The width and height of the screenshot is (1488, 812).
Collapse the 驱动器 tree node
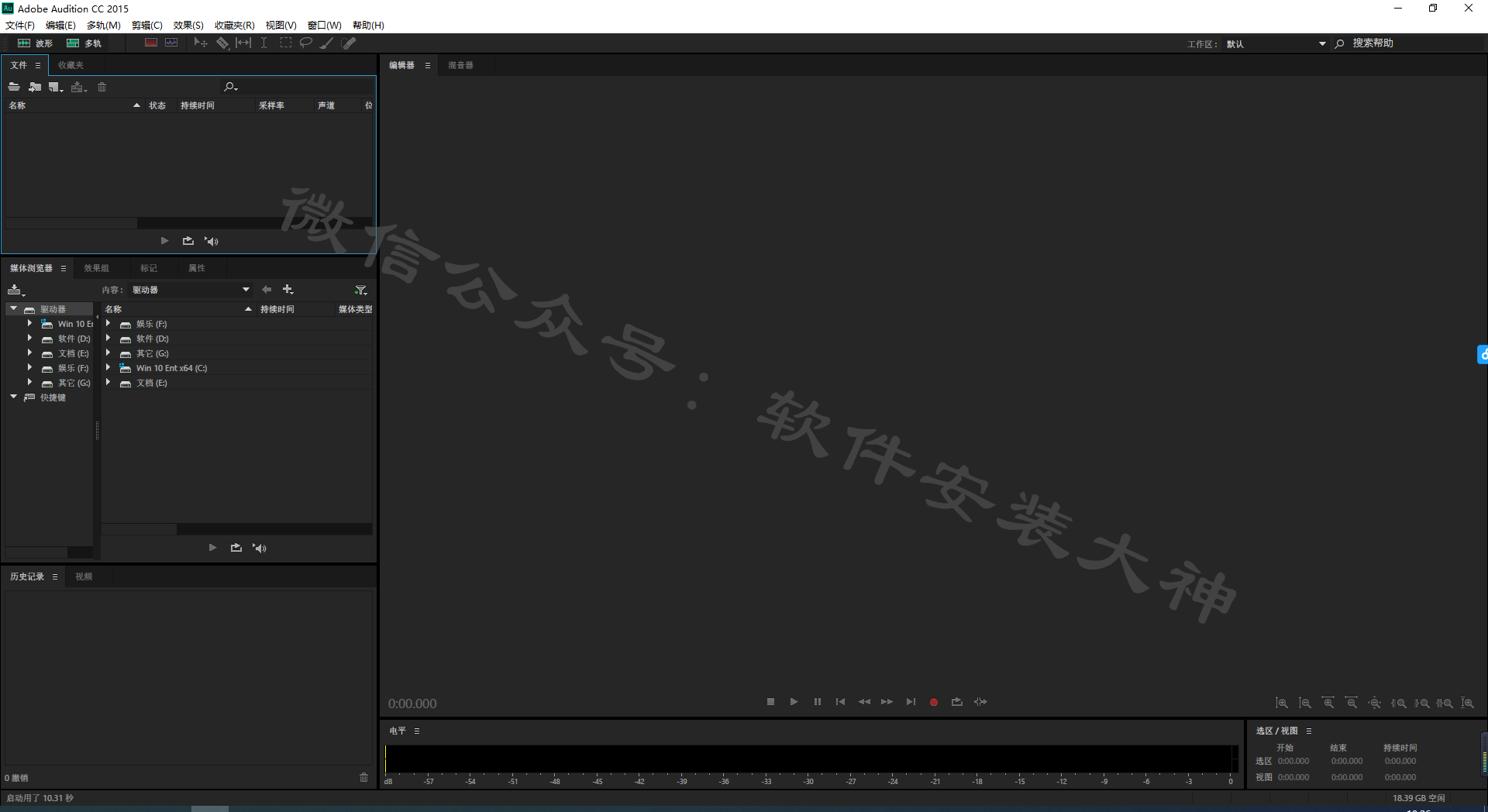(x=13, y=308)
